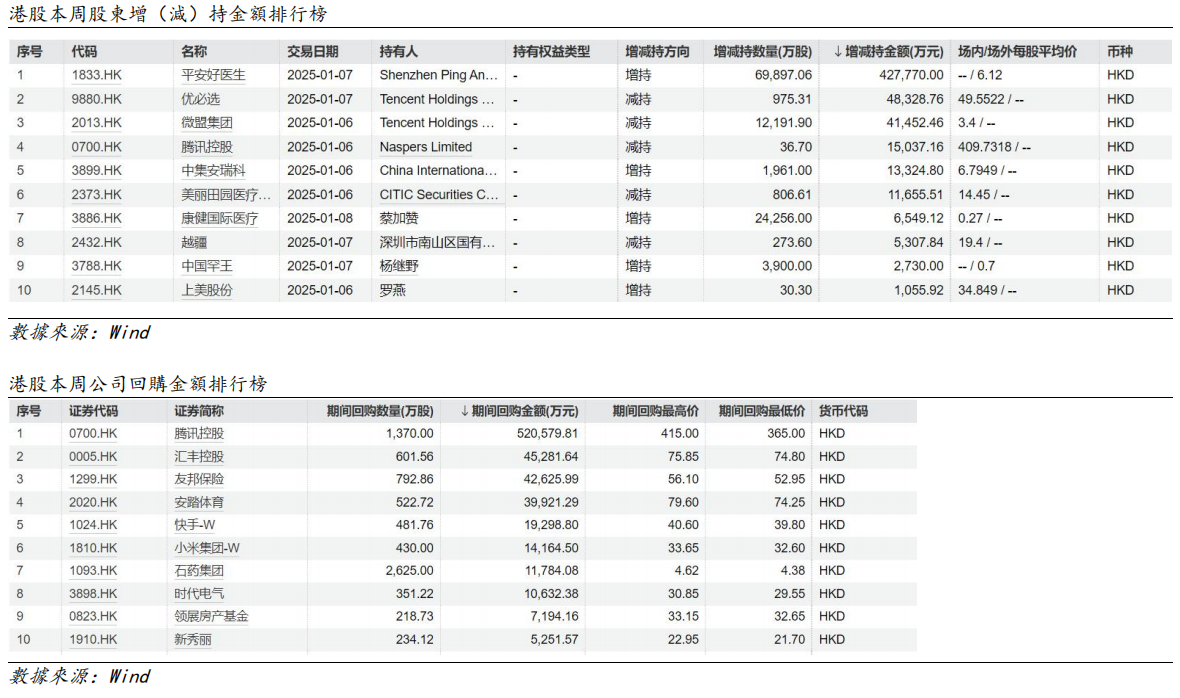The image size is (1180, 698).
Task: Open stock name link 小米集团-W
Action: [x=207, y=548]
